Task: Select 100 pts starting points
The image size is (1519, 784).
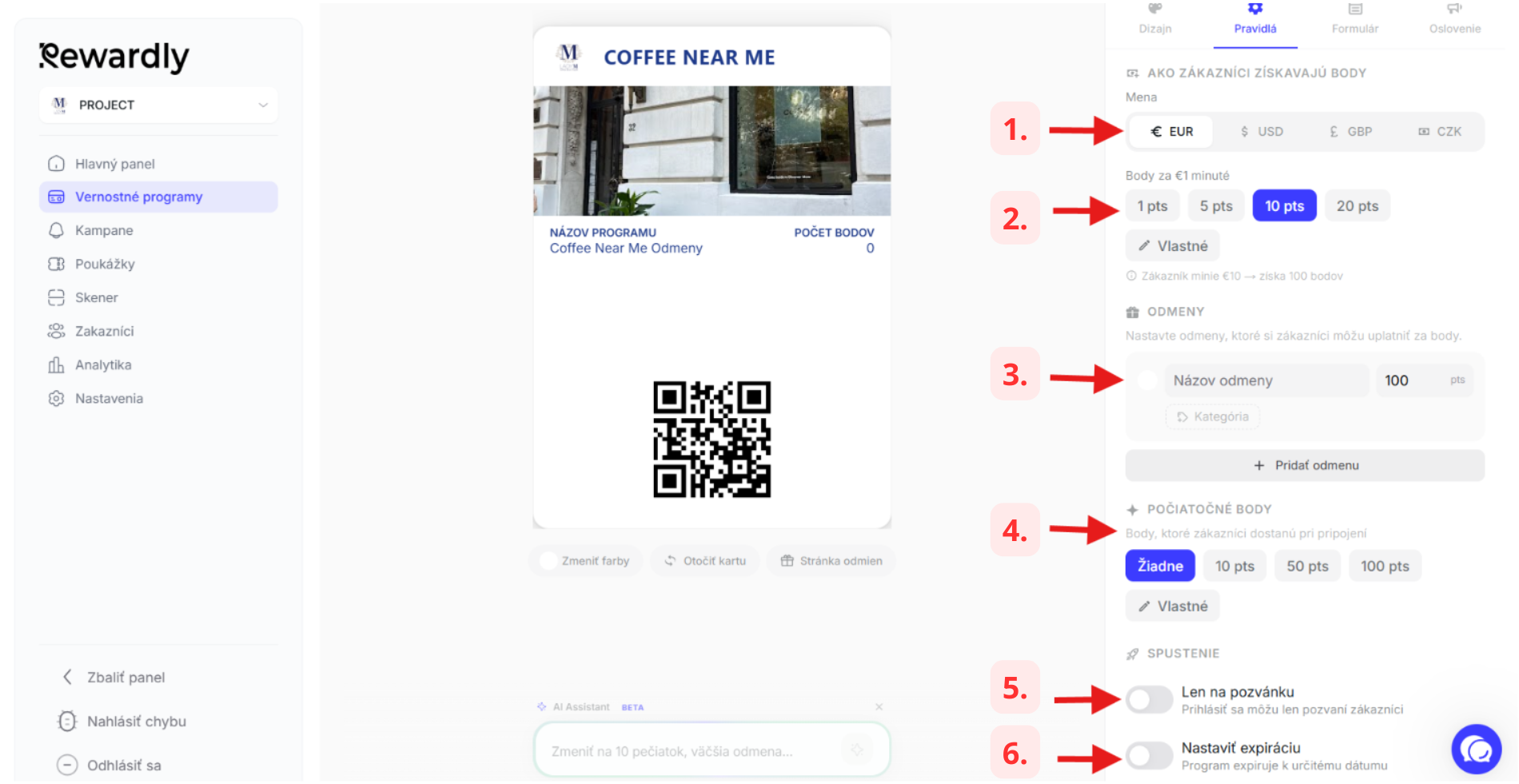Action: 1385,567
